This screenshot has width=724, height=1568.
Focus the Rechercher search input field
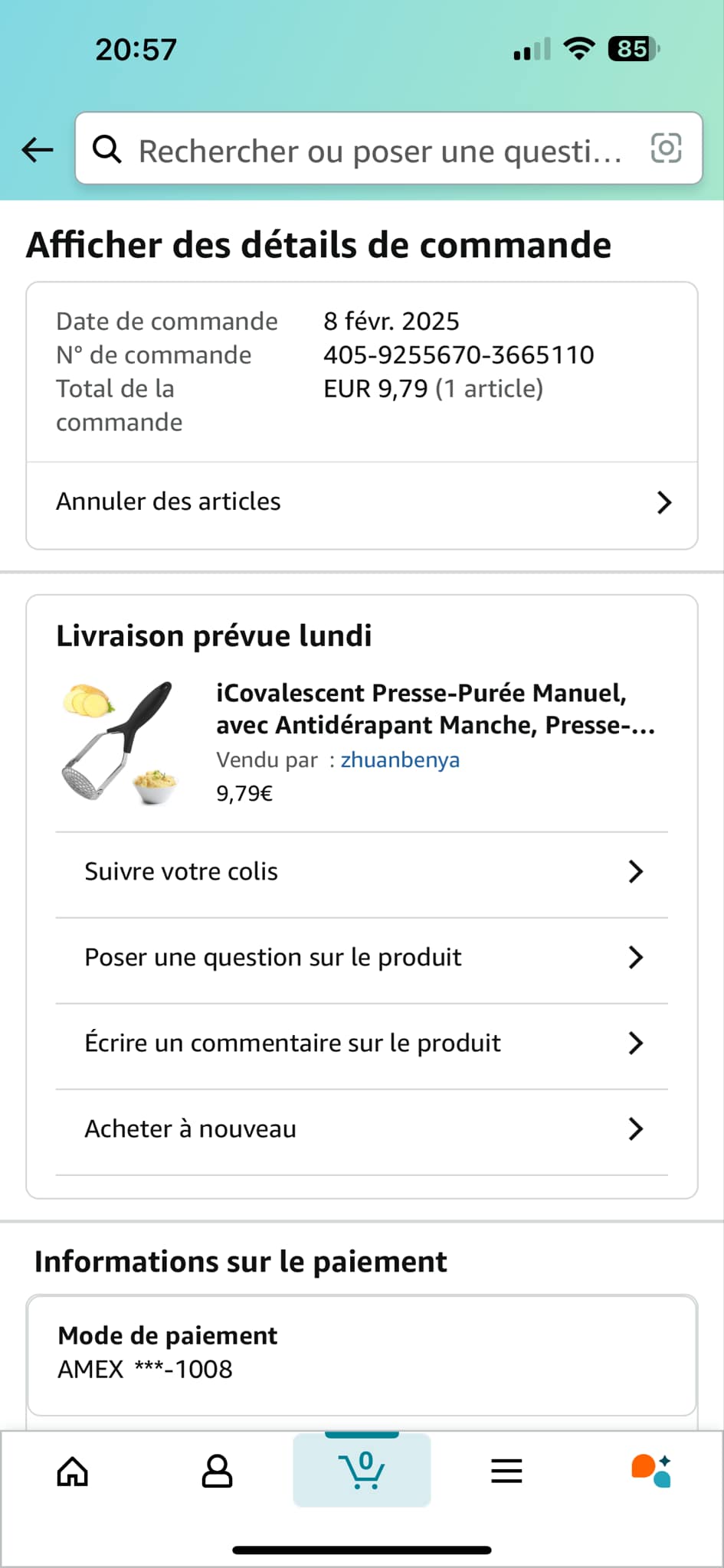379,151
